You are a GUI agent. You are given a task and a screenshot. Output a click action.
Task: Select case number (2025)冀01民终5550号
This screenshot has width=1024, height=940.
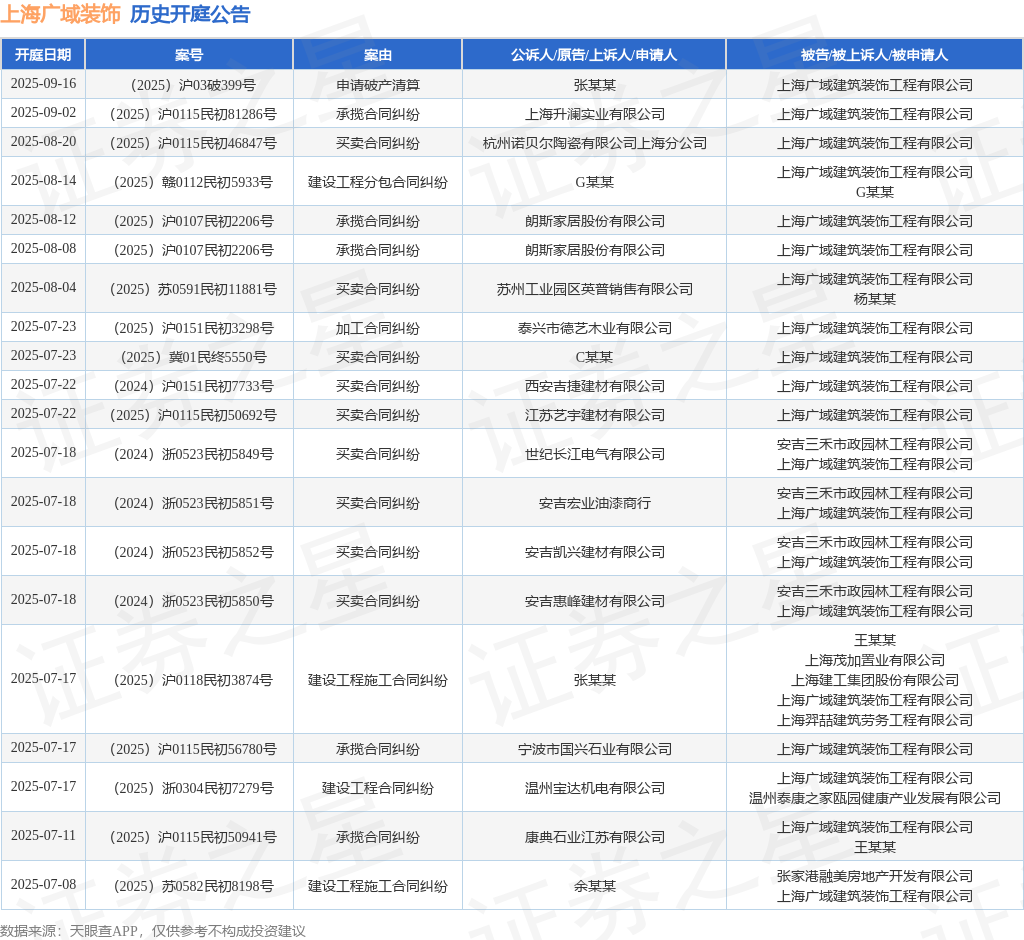pos(193,357)
